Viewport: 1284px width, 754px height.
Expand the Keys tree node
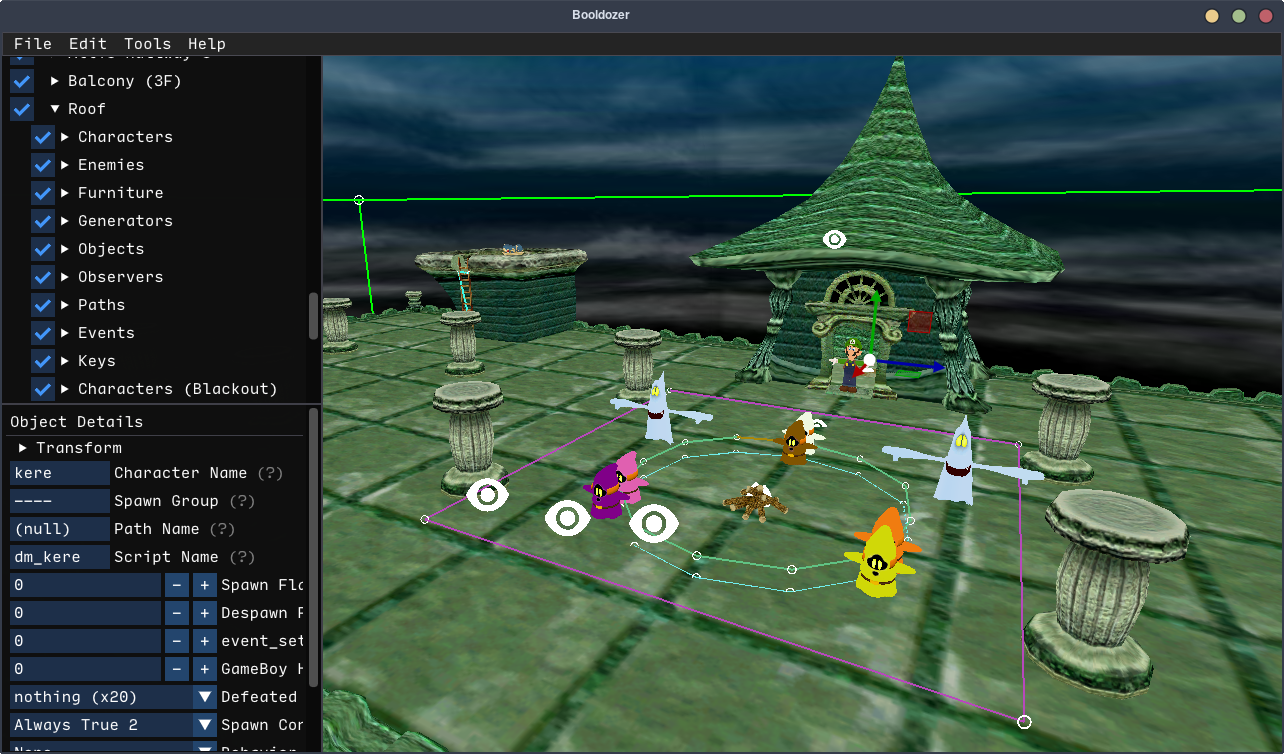pos(65,361)
